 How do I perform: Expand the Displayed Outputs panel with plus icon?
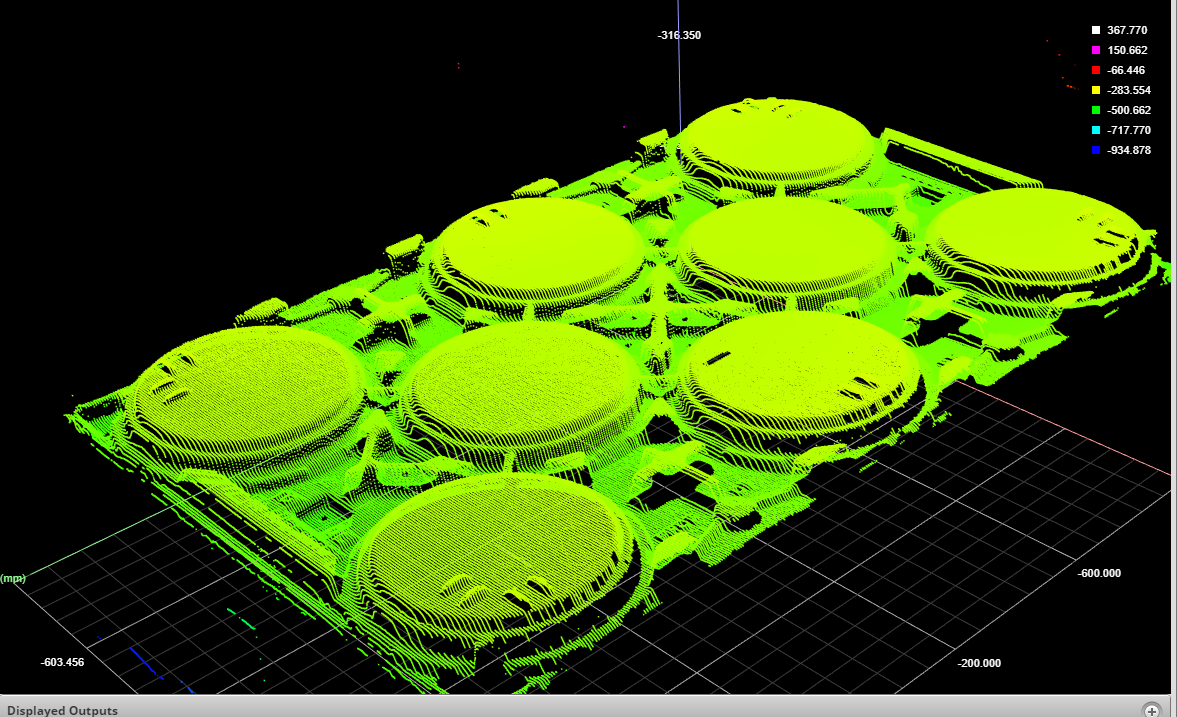(x=1152, y=710)
